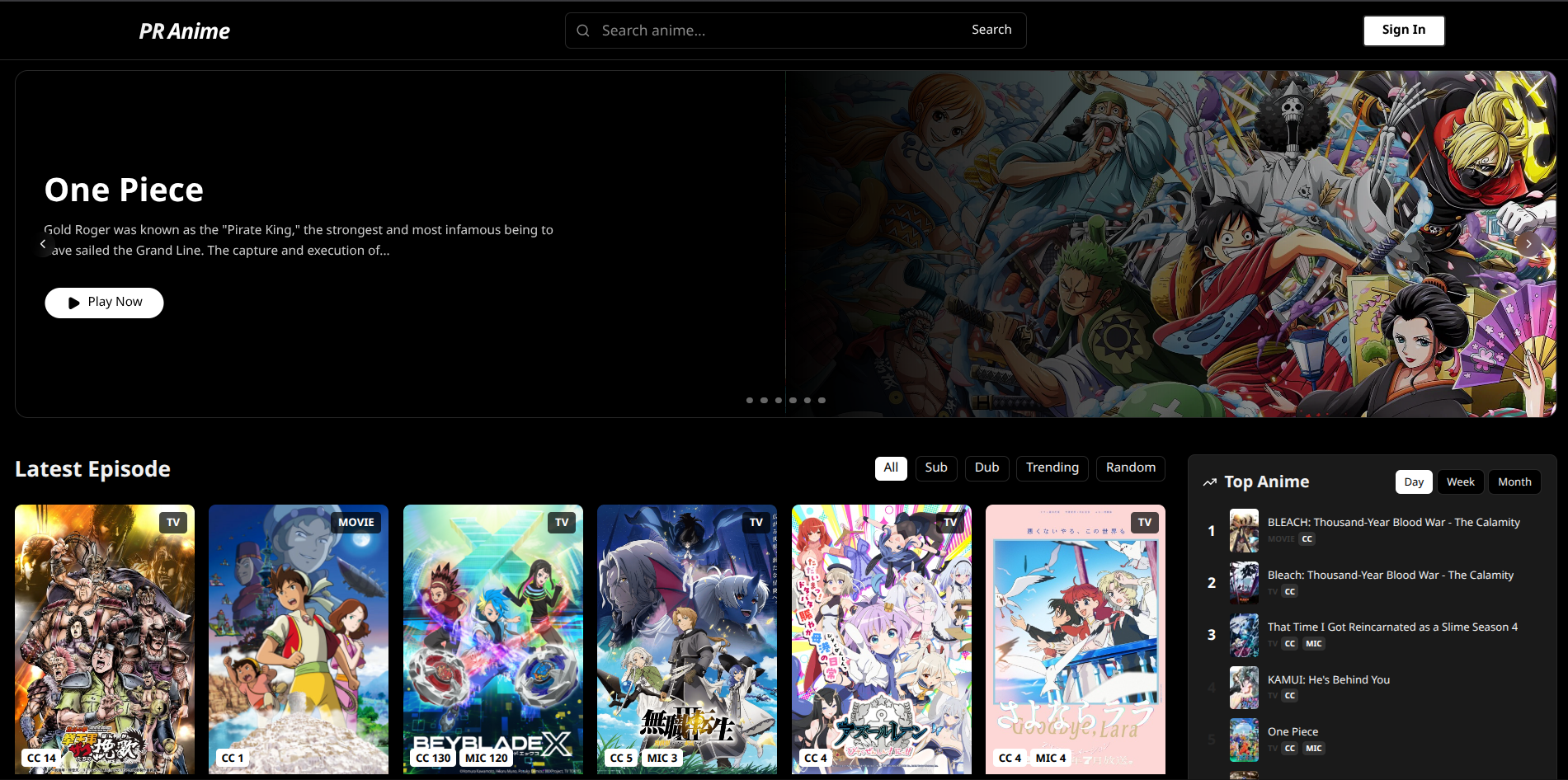Click the MIC 120 badge on Beyblade X
This screenshot has height=780, width=1568.
[x=487, y=758]
